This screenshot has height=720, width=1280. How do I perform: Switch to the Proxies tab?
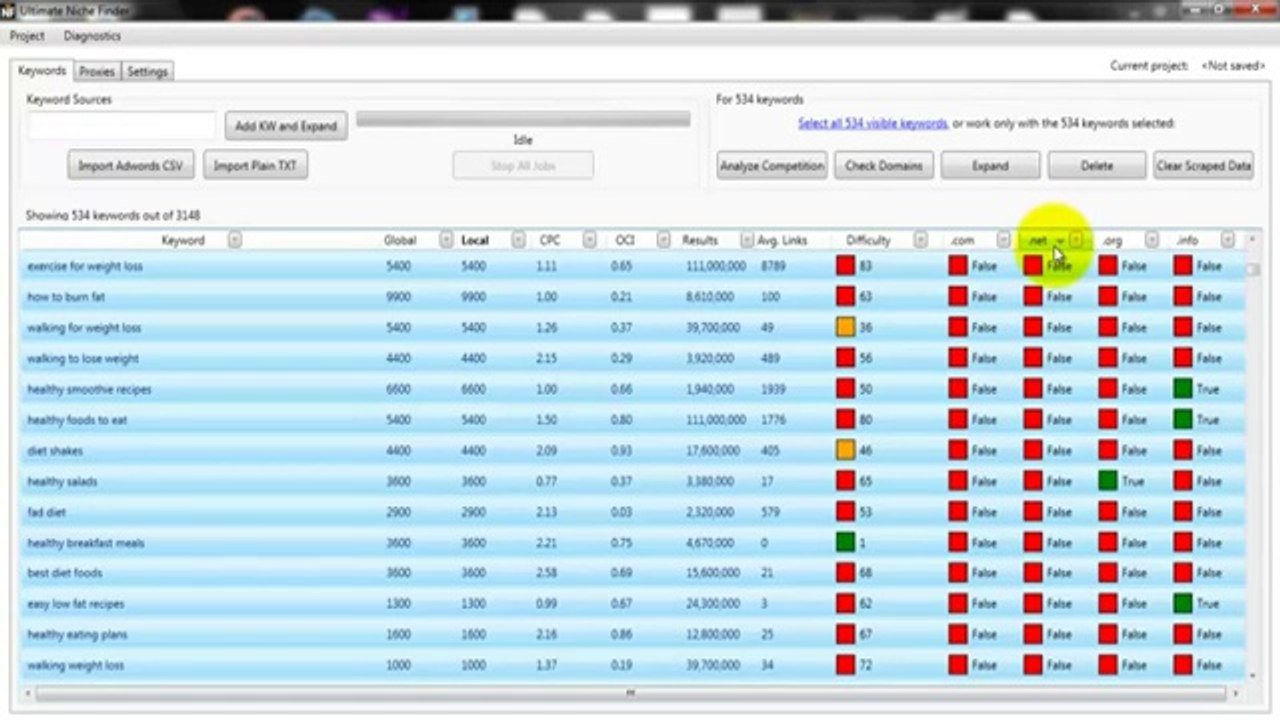point(97,72)
